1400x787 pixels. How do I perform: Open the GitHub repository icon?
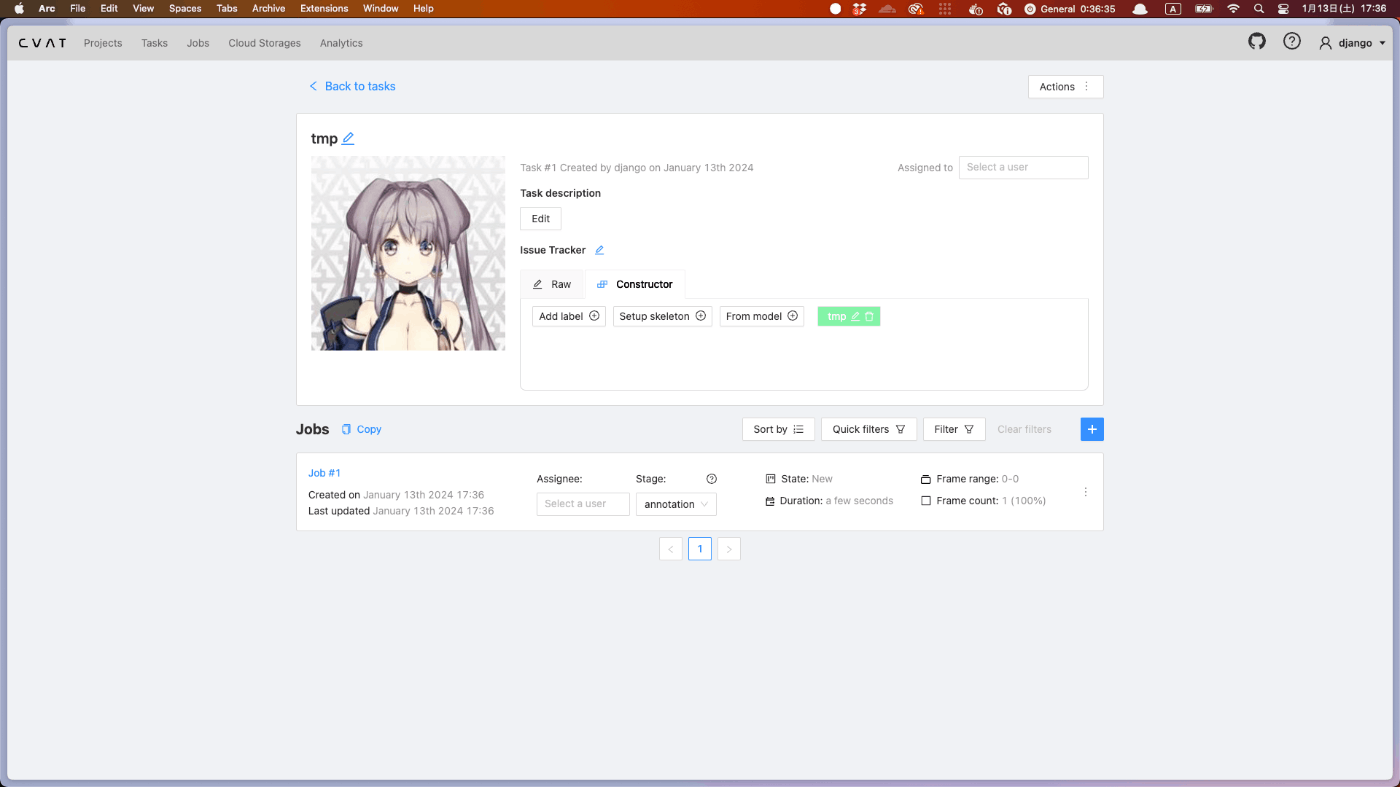1257,42
